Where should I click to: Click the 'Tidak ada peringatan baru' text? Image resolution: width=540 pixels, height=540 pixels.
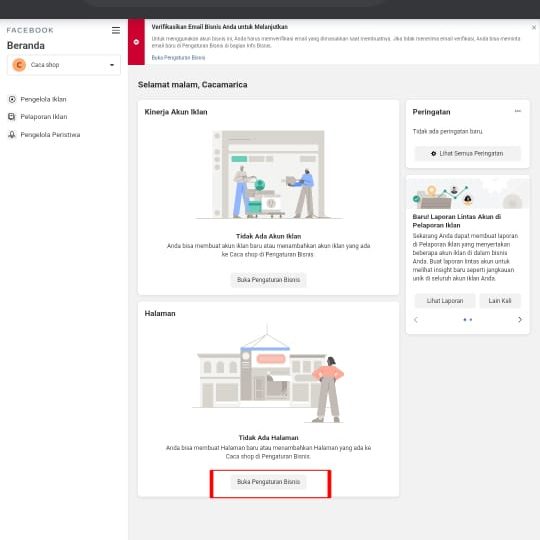pos(447,131)
